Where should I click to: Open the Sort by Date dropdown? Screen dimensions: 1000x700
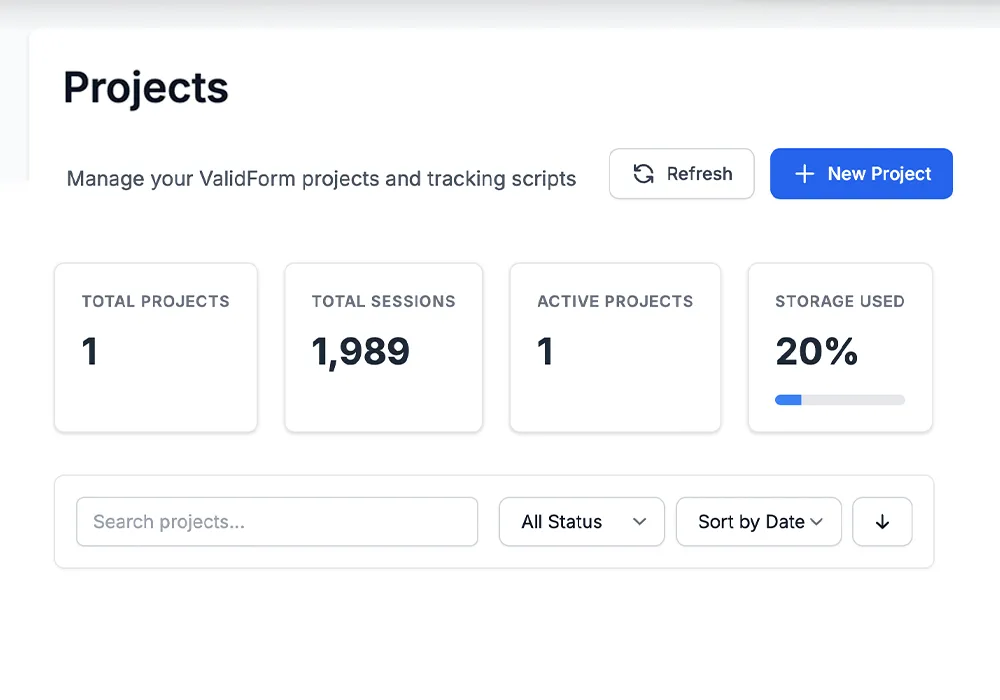[x=759, y=521]
